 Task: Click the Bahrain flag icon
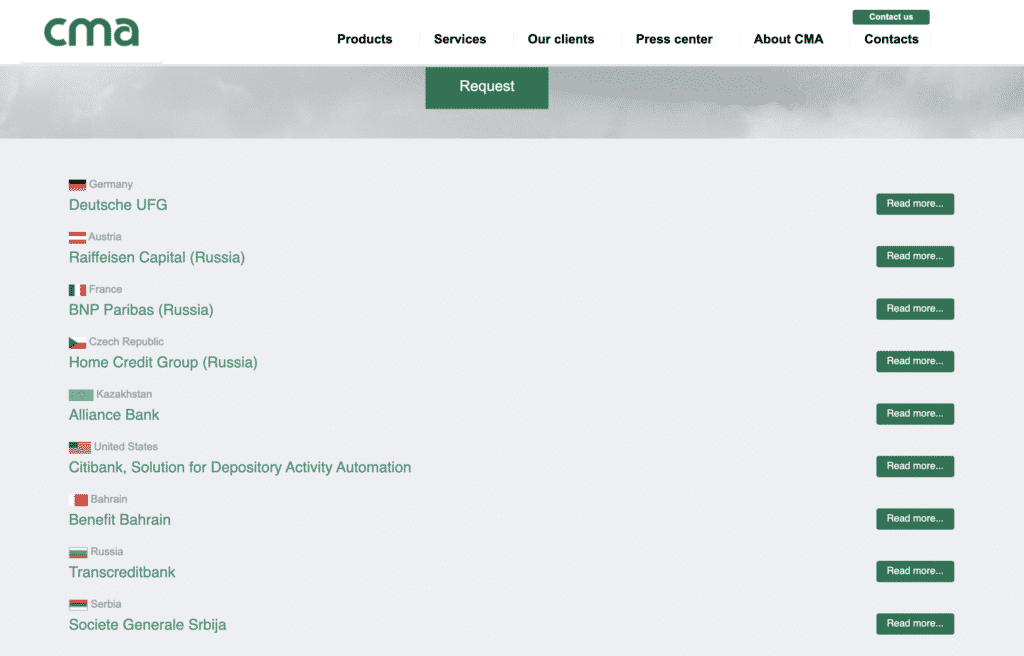pos(78,500)
